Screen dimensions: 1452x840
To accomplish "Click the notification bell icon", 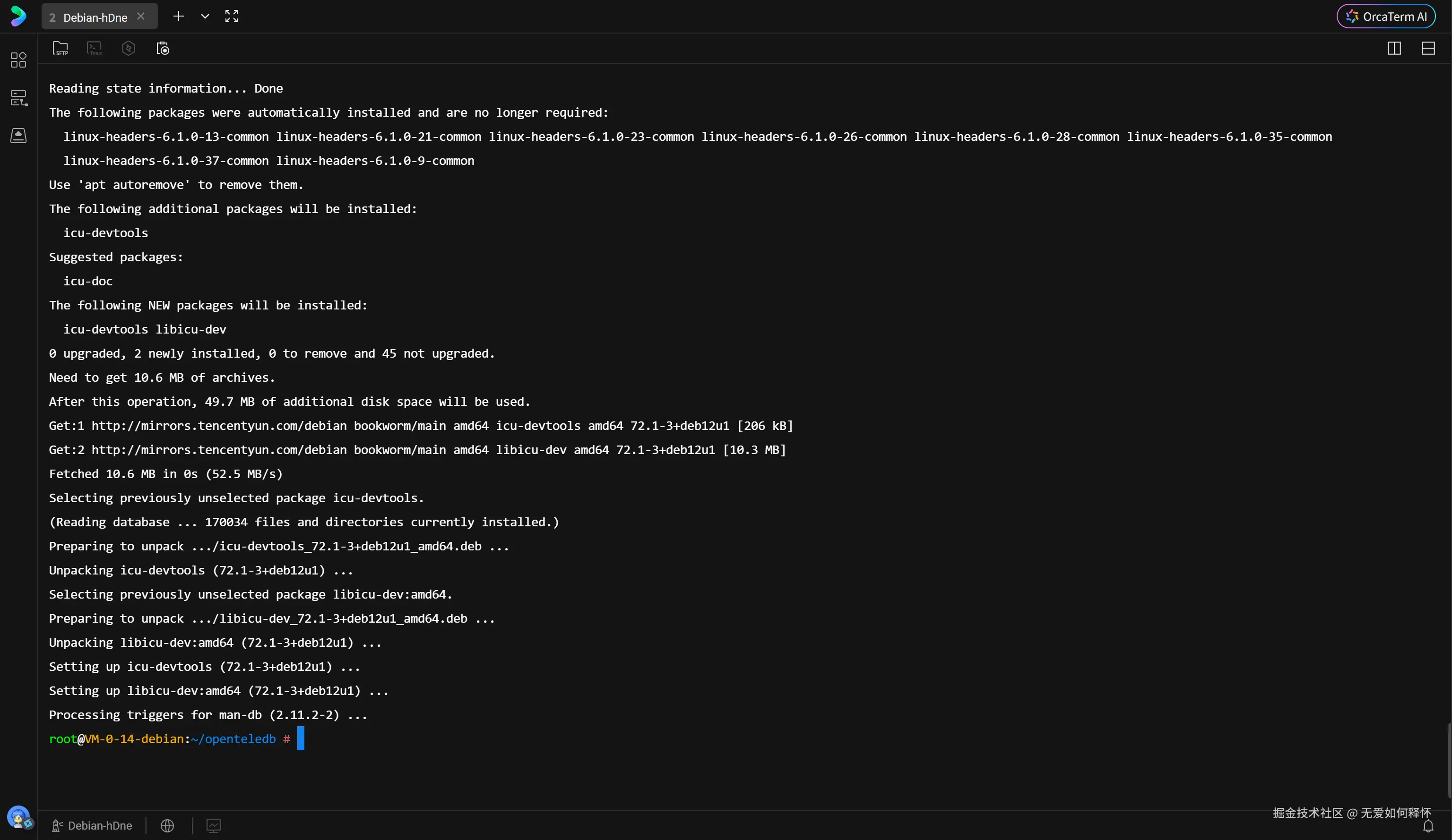I will 1428,827.
